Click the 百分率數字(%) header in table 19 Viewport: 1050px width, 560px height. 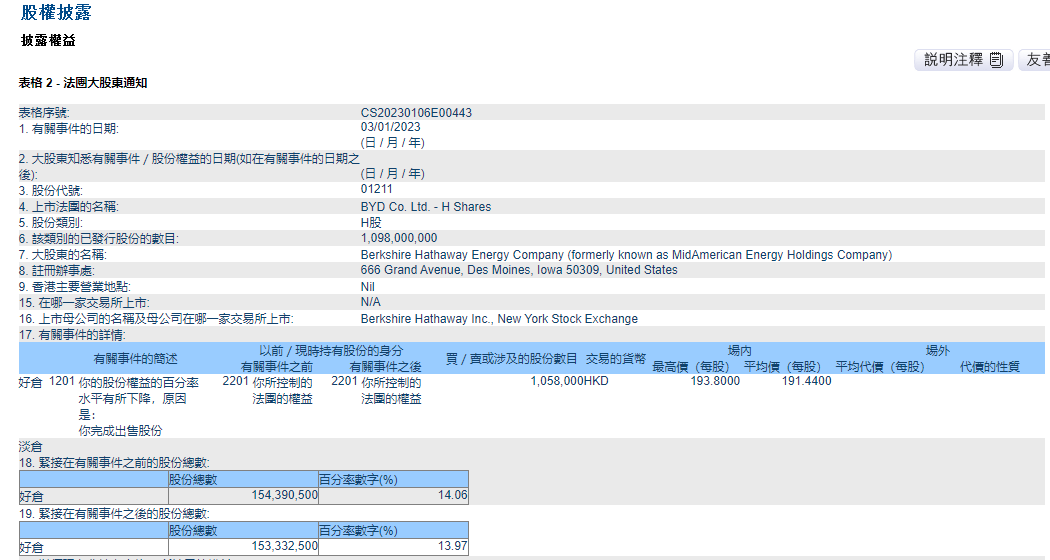(x=358, y=531)
